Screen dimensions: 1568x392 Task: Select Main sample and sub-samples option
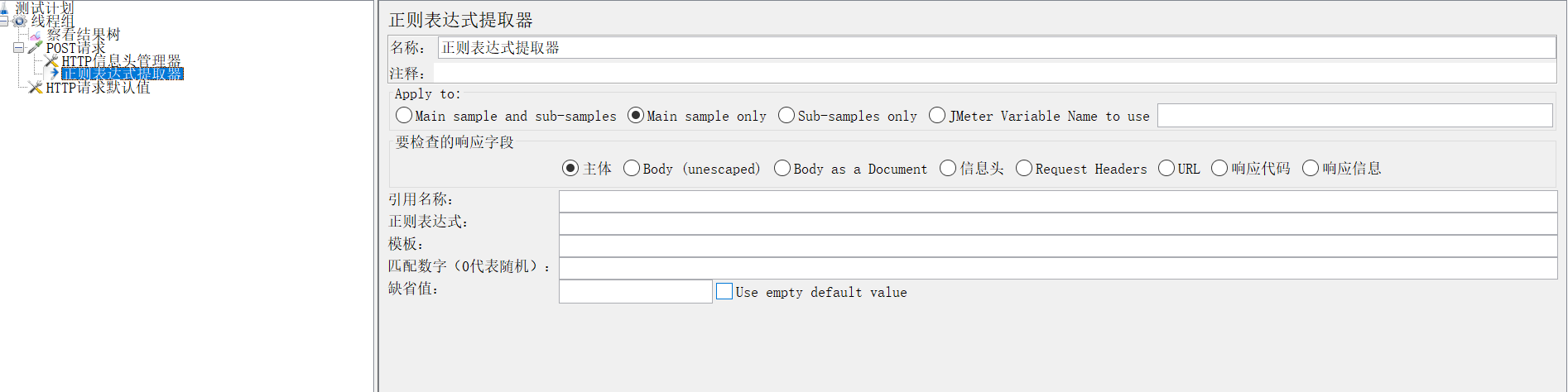[x=506, y=116]
